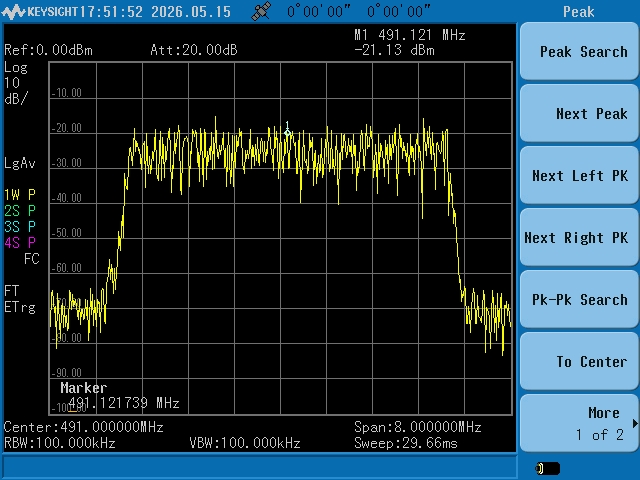Click the RBW:100.000kHz value

point(60,443)
